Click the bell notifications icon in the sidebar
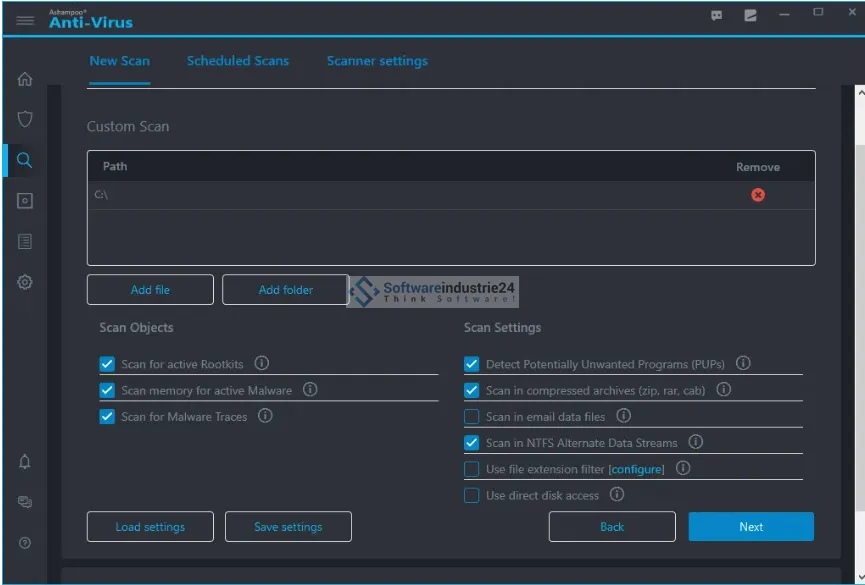Image resolution: width=865 pixels, height=585 pixels. [25, 461]
